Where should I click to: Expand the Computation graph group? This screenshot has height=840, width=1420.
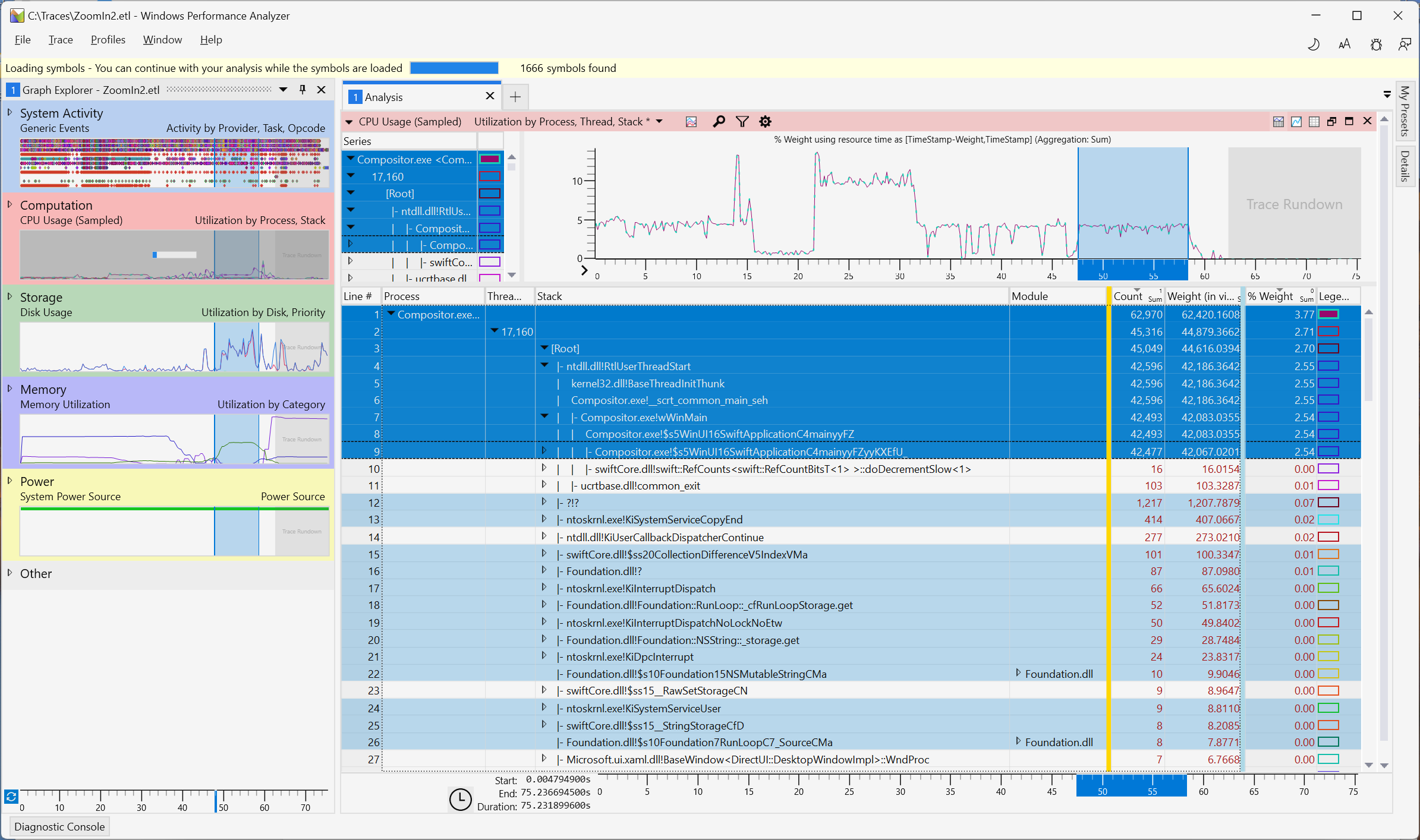pyautogui.click(x=10, y=204)
